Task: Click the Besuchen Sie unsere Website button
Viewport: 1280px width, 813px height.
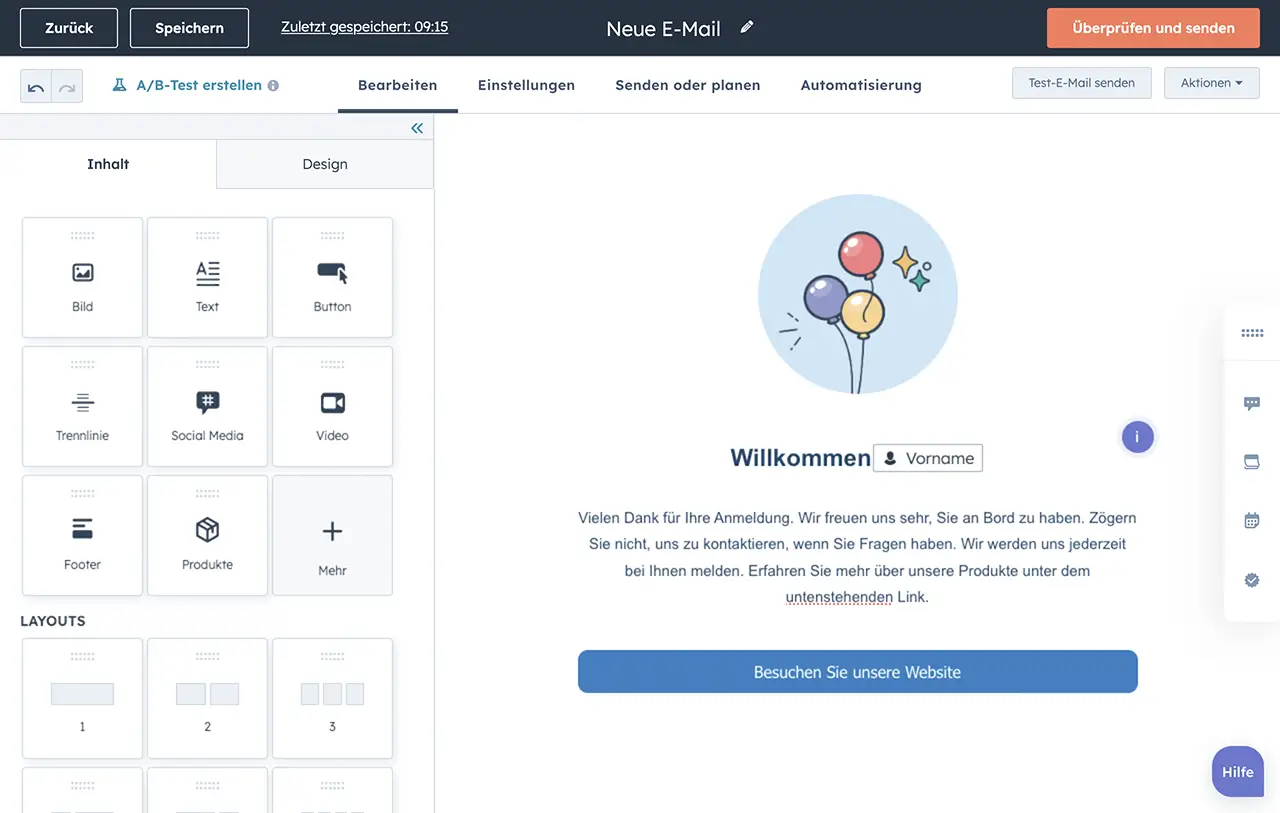Action: coord(858,672)
